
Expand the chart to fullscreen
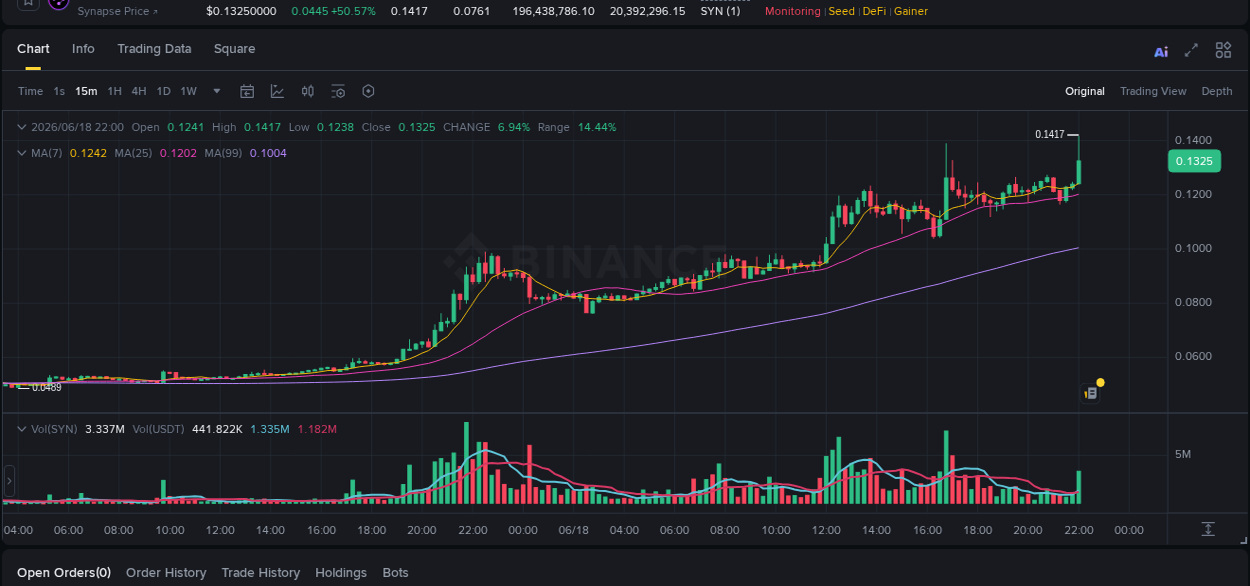(1191, 50)
